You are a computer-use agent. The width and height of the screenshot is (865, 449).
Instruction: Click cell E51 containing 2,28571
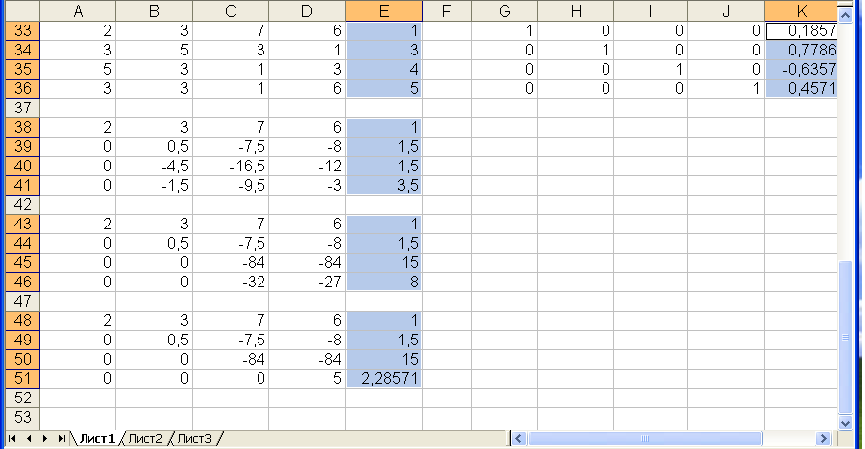[384, 378]
